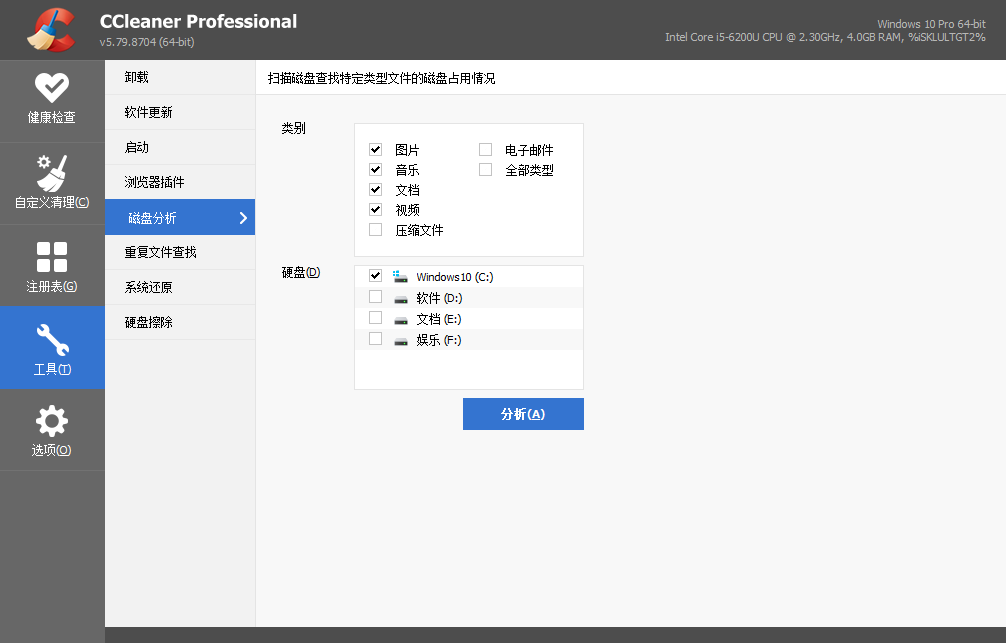
Task: Enable the 压缩文件 checkbox
Action: coord(376,229)
